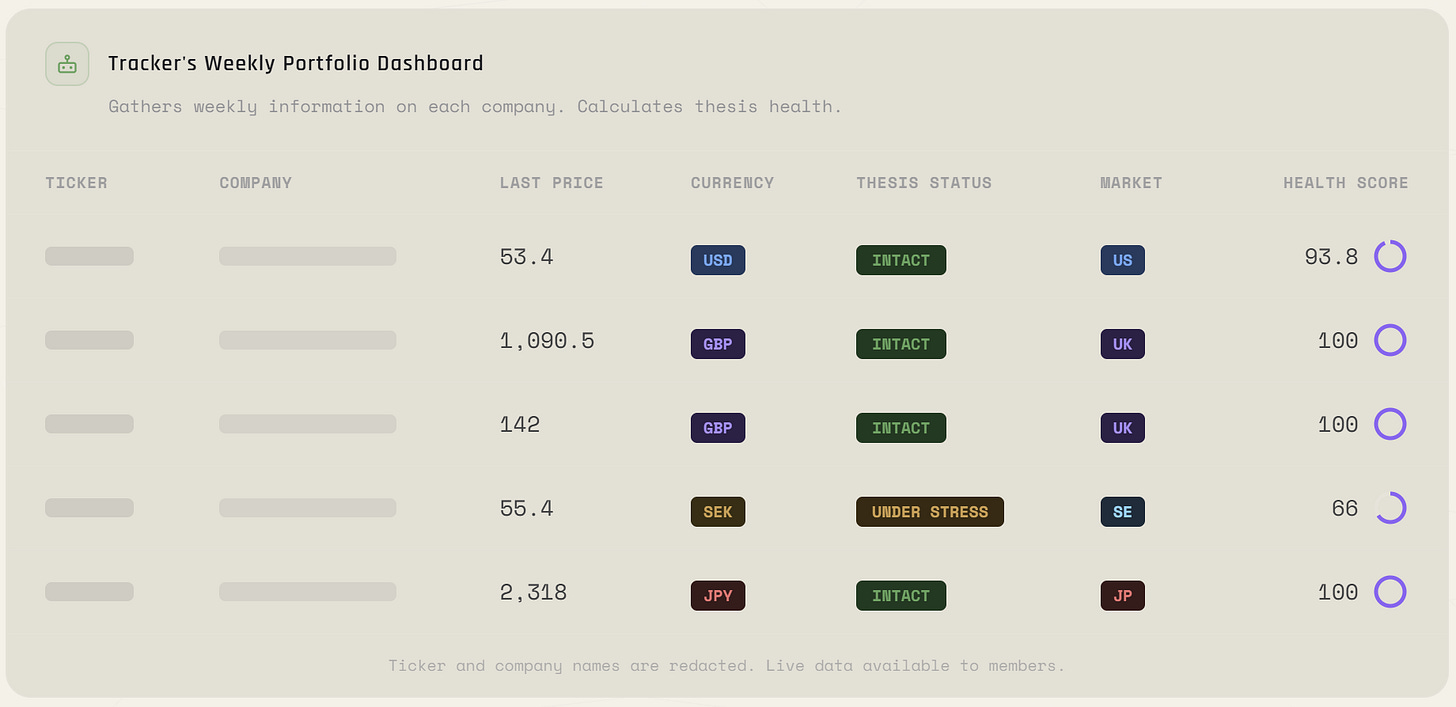The width and height of the screenshot is (1456, 707).
Task: Sort by the TICKER column header
Action: coord(76,183)
